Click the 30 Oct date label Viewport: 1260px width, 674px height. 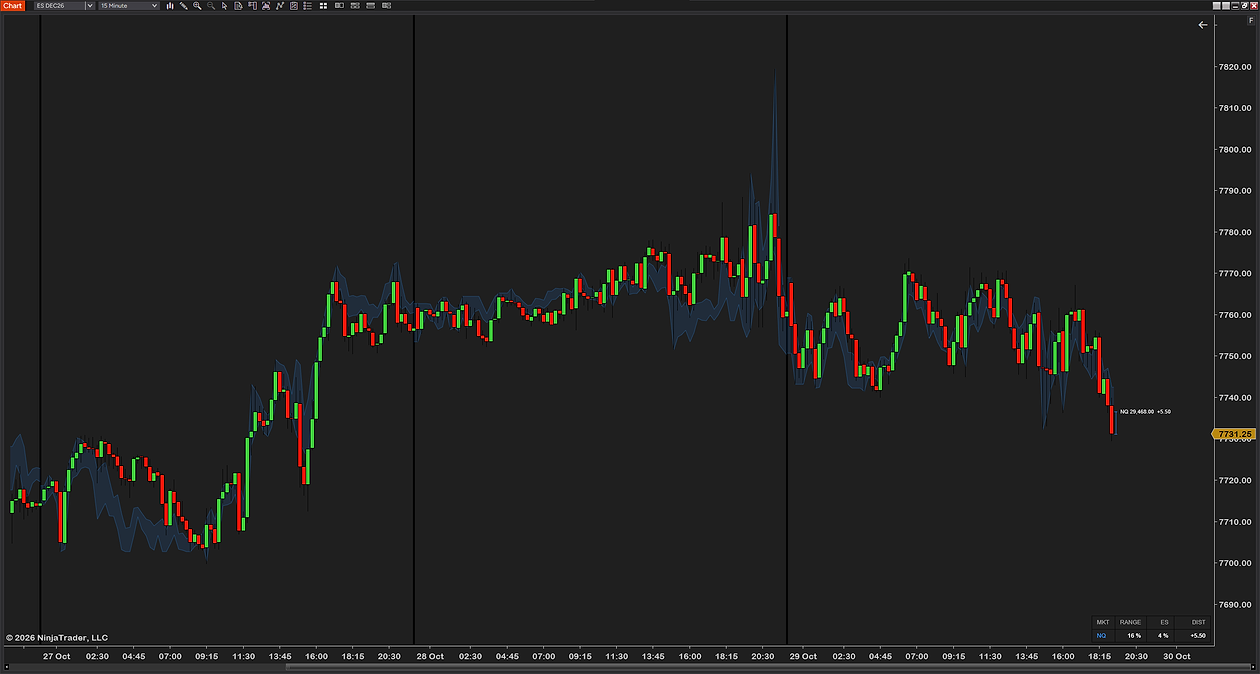click(x=1177, y=656)
